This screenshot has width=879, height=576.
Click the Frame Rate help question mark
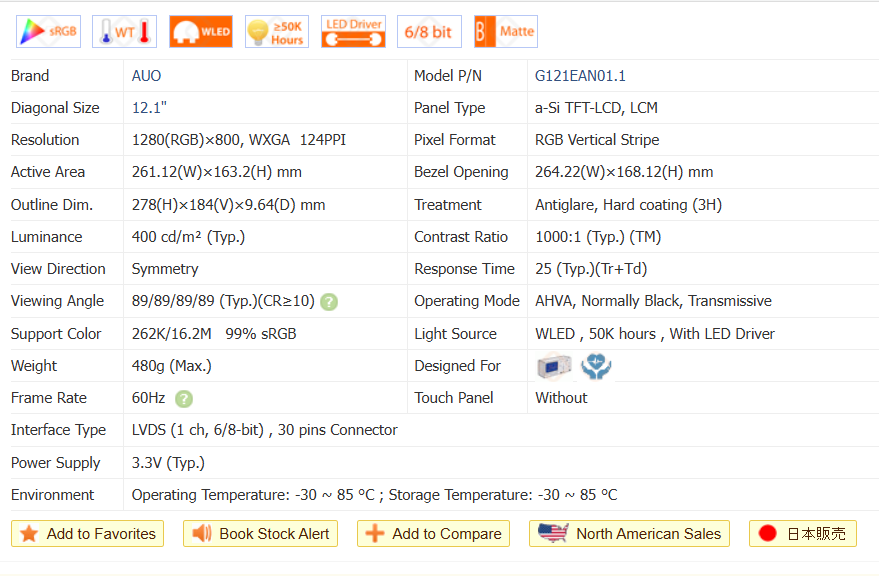pos(184,398)
